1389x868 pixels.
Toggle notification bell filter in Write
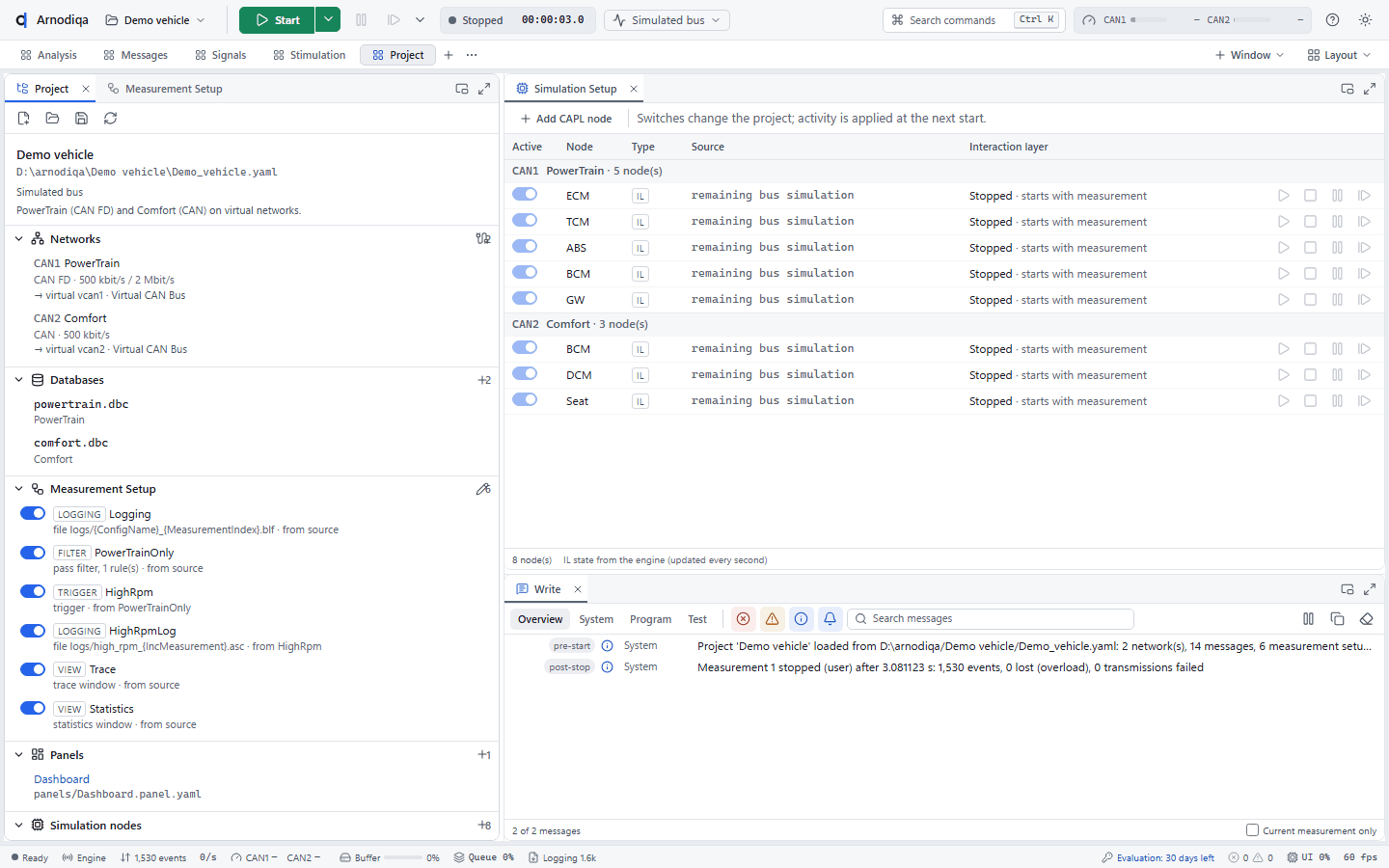[x=831, y=619]
